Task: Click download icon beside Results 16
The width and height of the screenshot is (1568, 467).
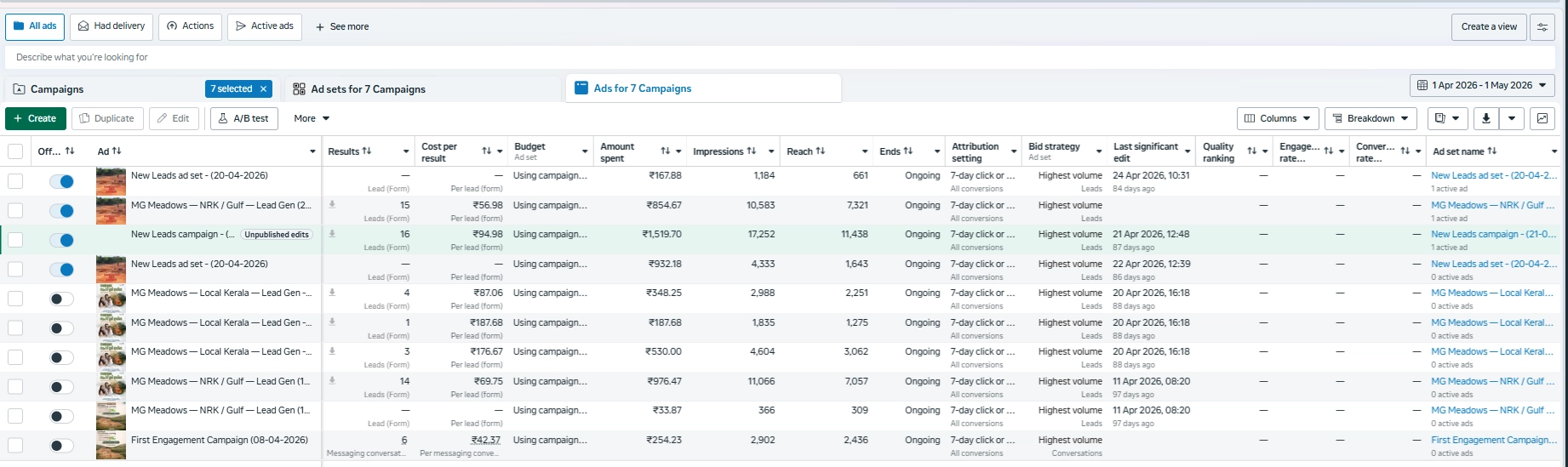Action: [x=332, y=234]
